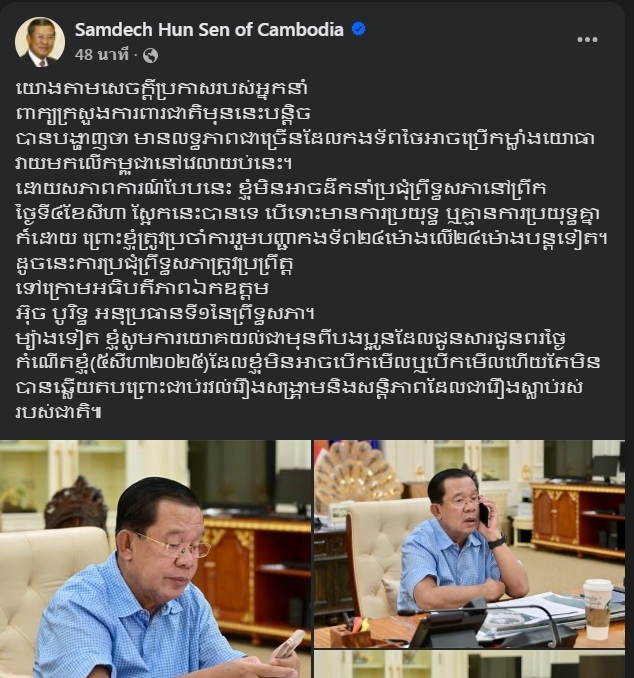The width and height of the screenshot is (634, 678).
Task: Click the globe public audience icon
Action: point(150,55)
